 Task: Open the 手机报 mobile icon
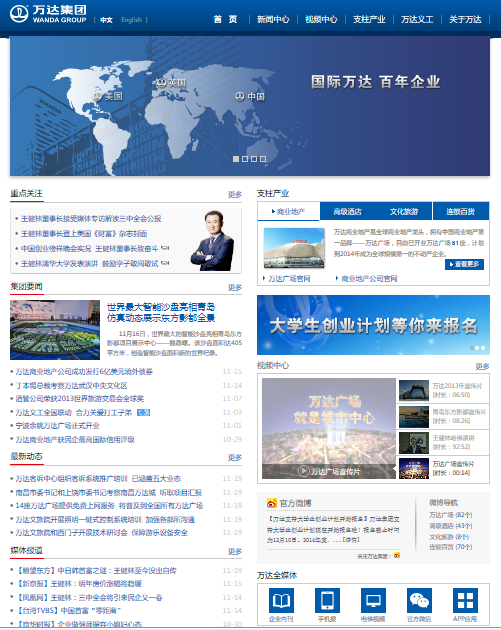point(327,600)
